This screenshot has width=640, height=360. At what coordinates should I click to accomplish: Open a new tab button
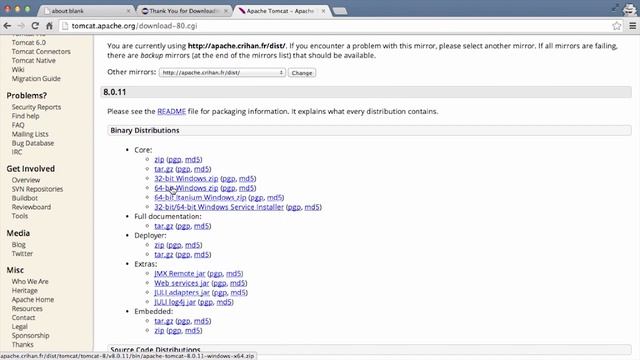coord(340,11)
